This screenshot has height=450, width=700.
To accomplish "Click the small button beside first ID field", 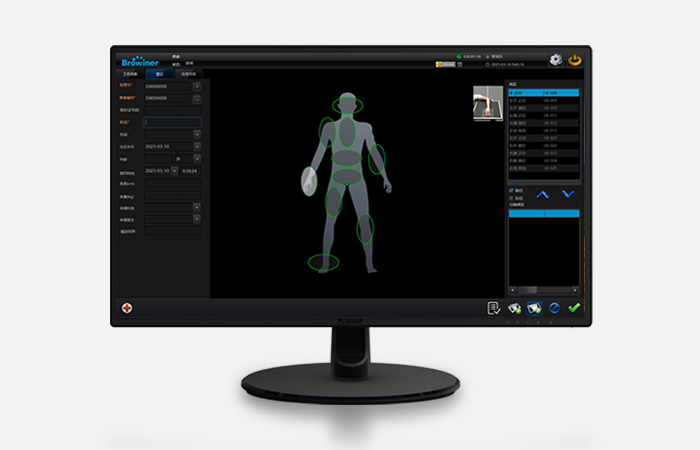I will [x=197, y=86].
